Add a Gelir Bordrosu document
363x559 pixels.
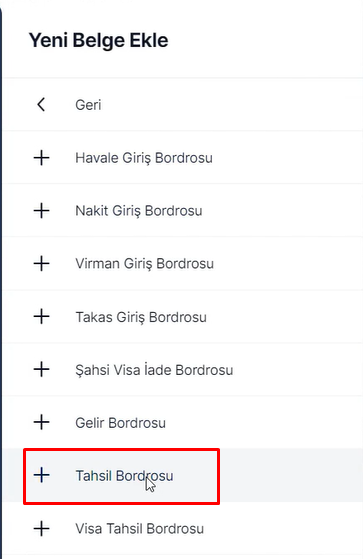(121, 423)
